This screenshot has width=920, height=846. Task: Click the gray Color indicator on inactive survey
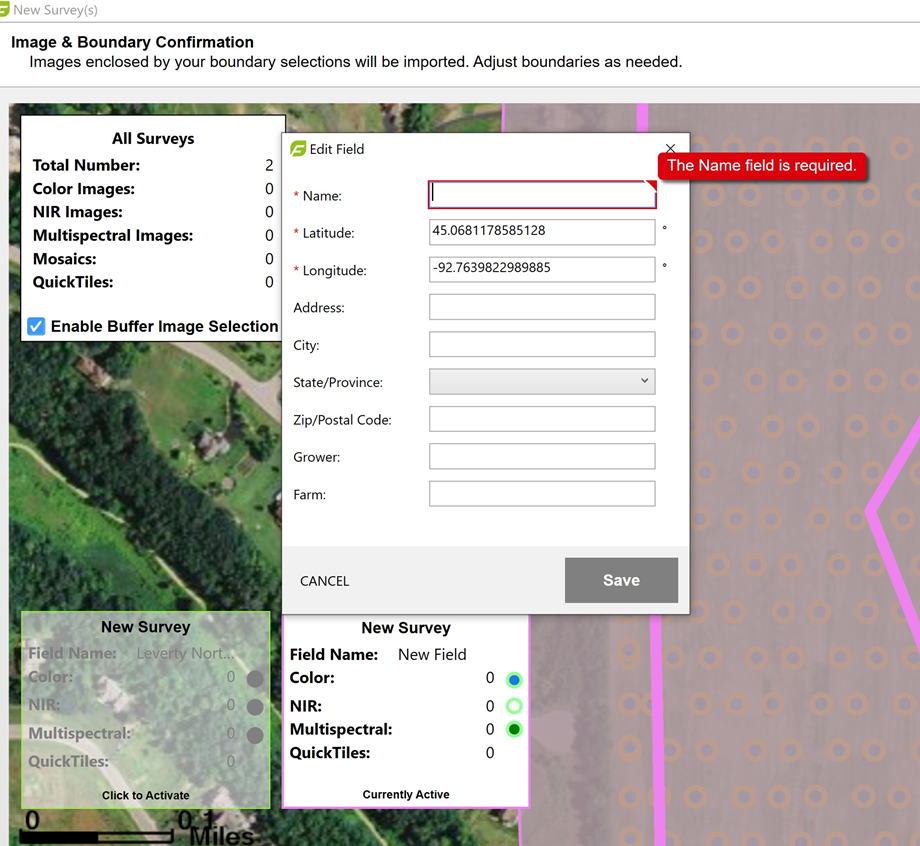point(255,679)
